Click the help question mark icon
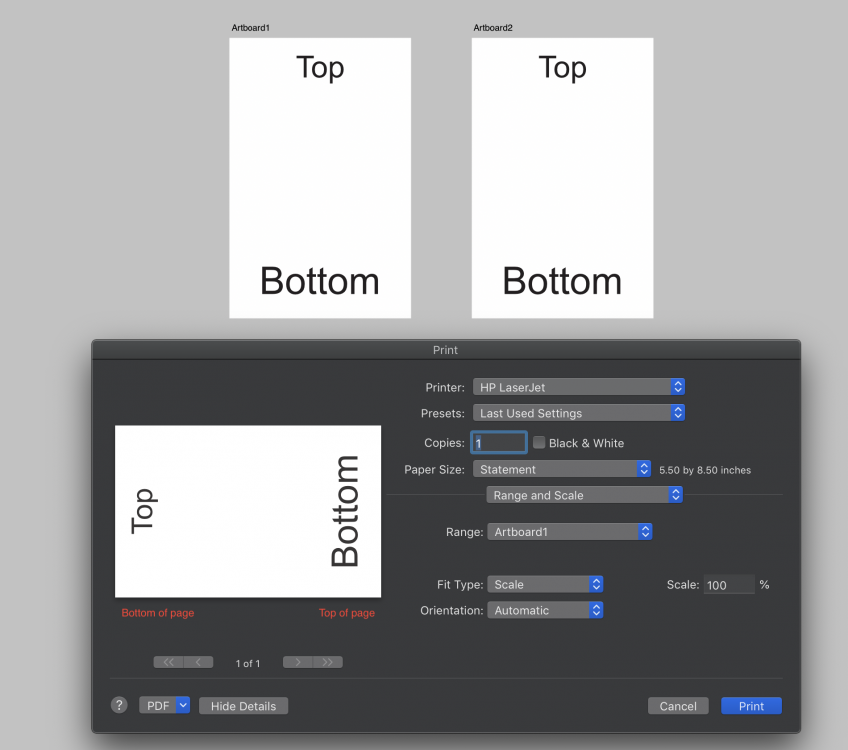Screen dimensions: 848x750 119,705
